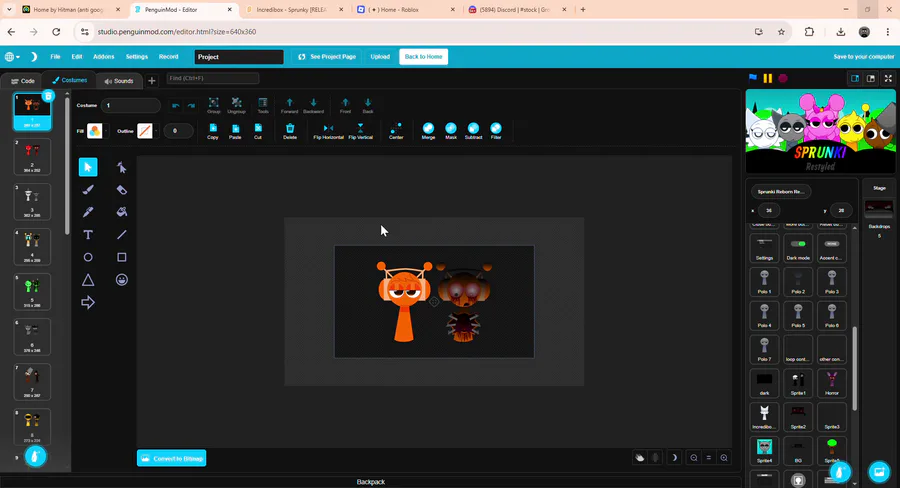Click See Project Page
Screen dimensions: 900x488
tap(327, 57)
